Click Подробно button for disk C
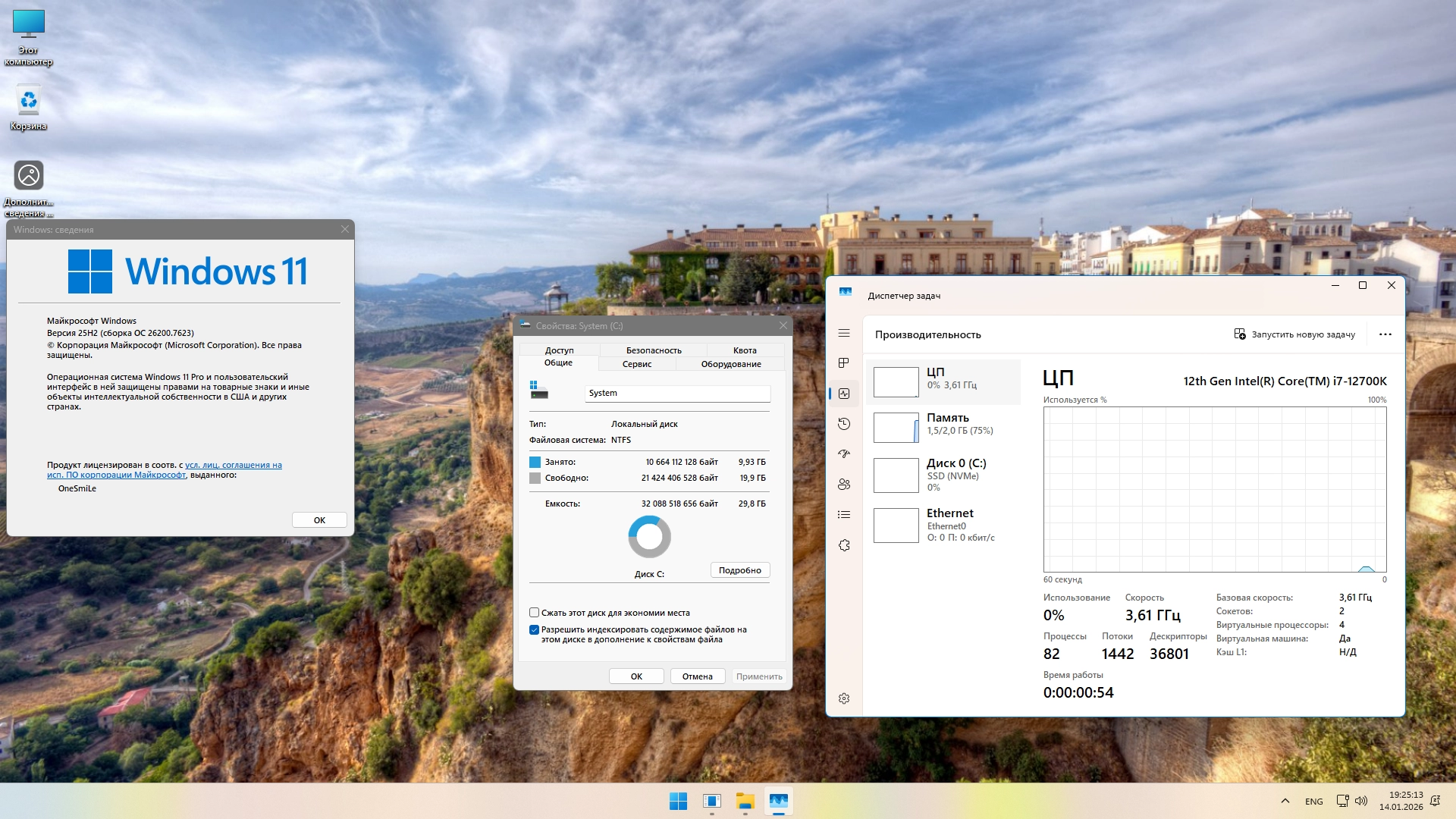The image size is (1456, 819). click(739, 570)
